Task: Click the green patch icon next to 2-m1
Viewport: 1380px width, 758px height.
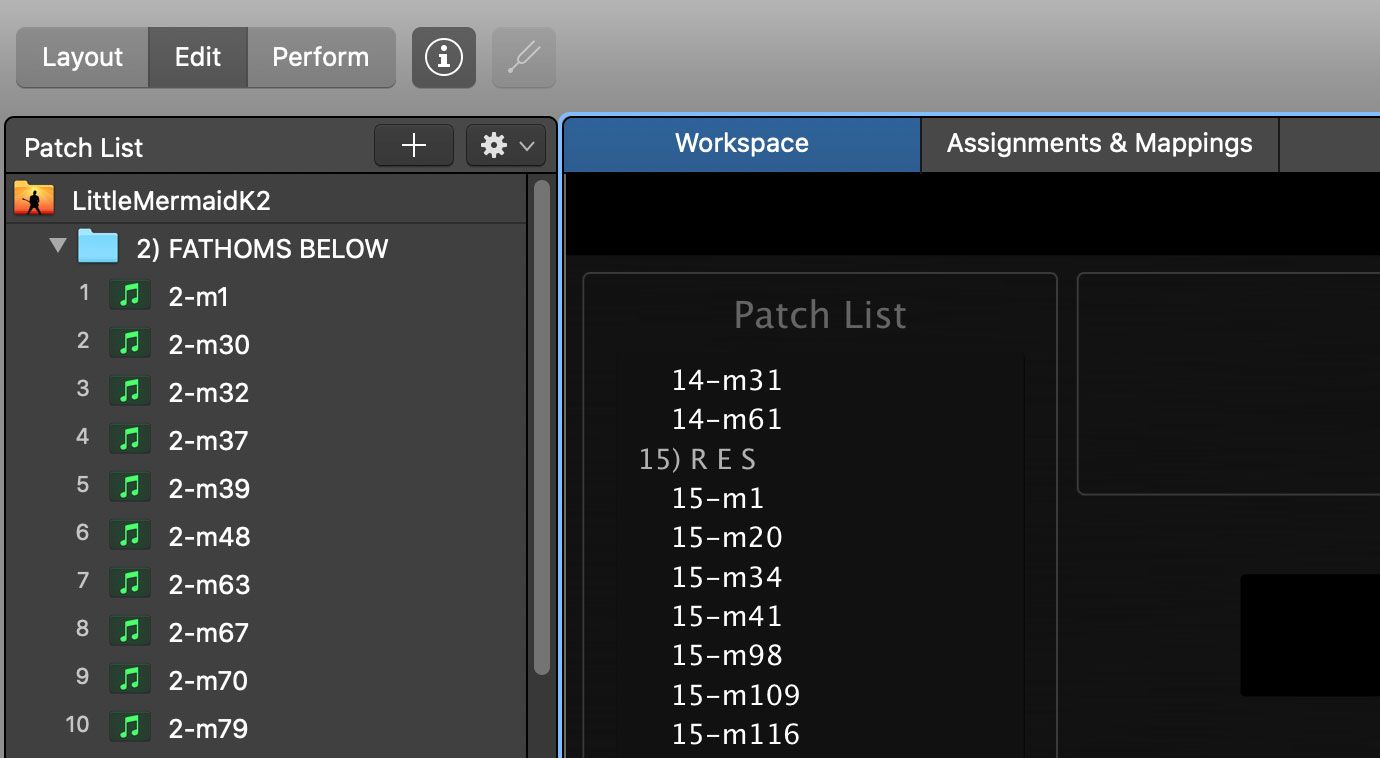Action: [130, 295]
